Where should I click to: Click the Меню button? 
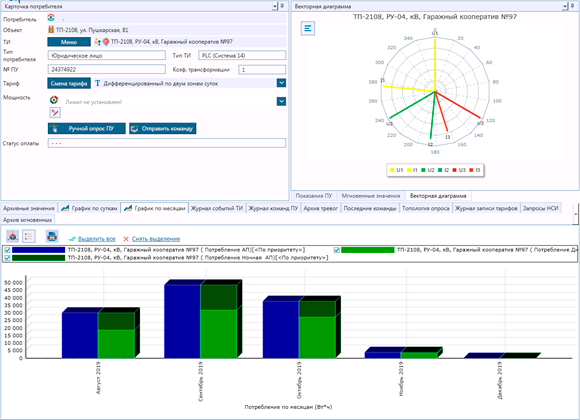(x=69, y=42)
